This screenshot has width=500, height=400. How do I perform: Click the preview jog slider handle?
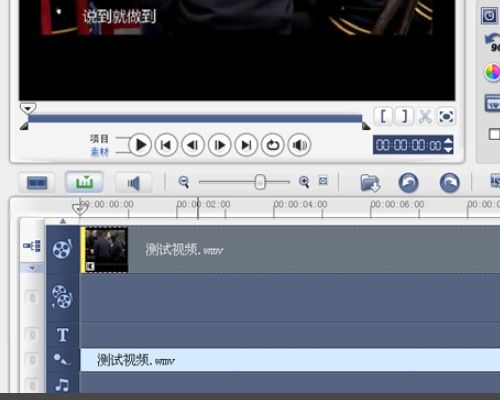click(28, 108)
